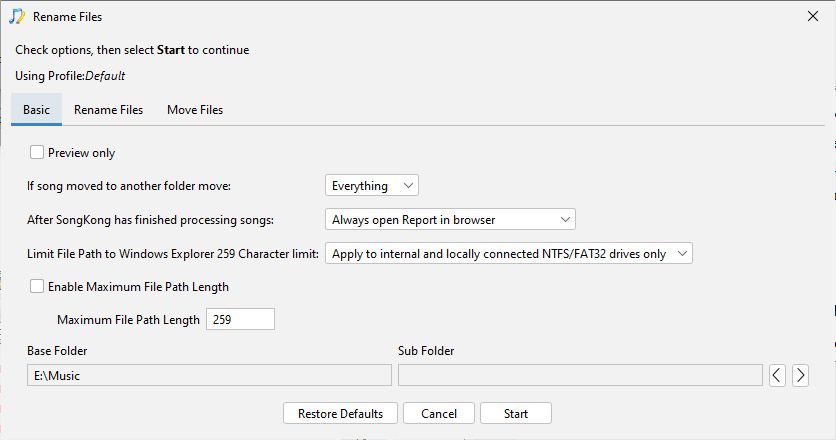Click the Using Profile Default text
836x440 pixels.
[x=70, y=76]
